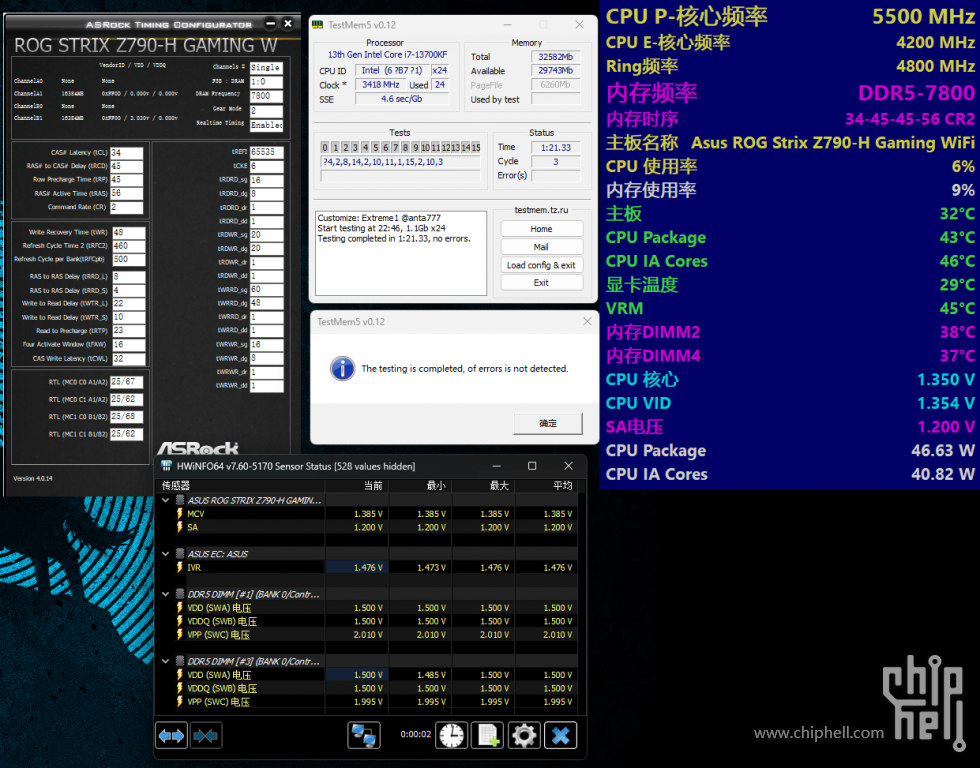980x768 pixels.
Task: Click the Four Activate Window (tFAW) field
Action: (129, 345)
